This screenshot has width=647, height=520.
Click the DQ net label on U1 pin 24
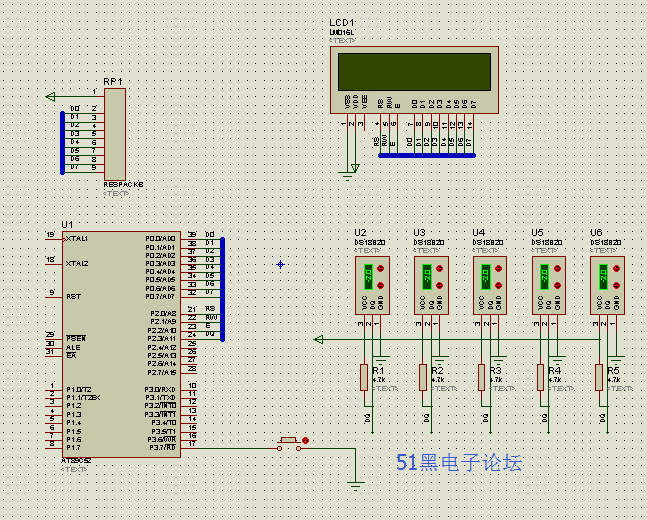[x=210, y=333]
